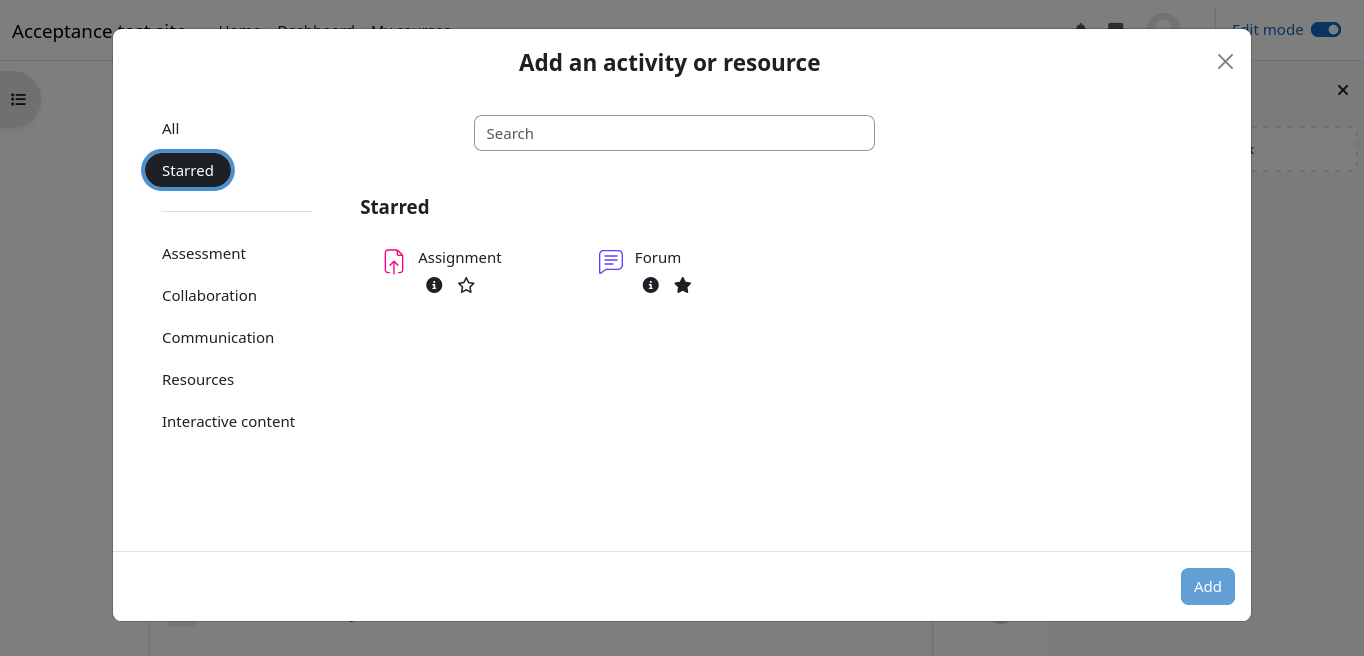Screen dimensions: 1364x656
Task: Show the Collaboration category
Action: click(x=209, y=296)
